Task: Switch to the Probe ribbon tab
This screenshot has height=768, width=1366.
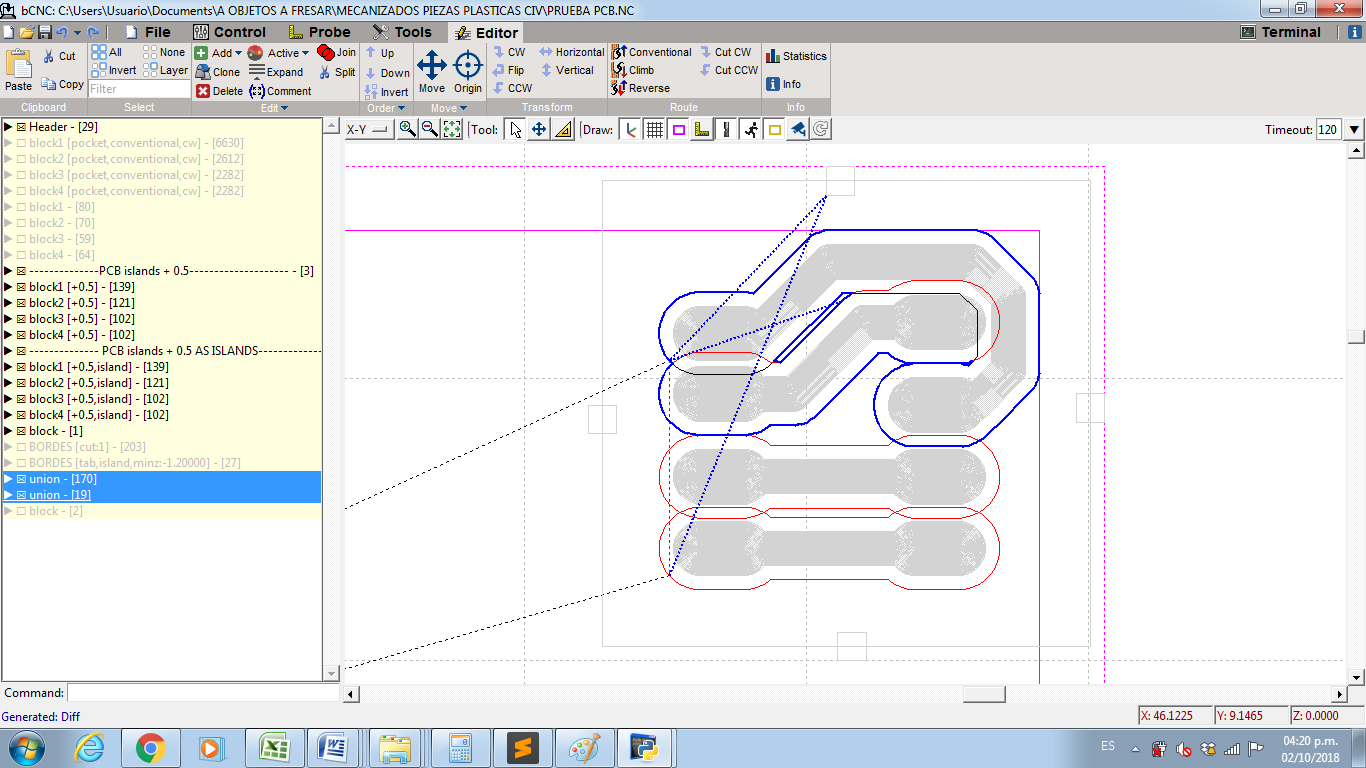Action: click(318, 32)
